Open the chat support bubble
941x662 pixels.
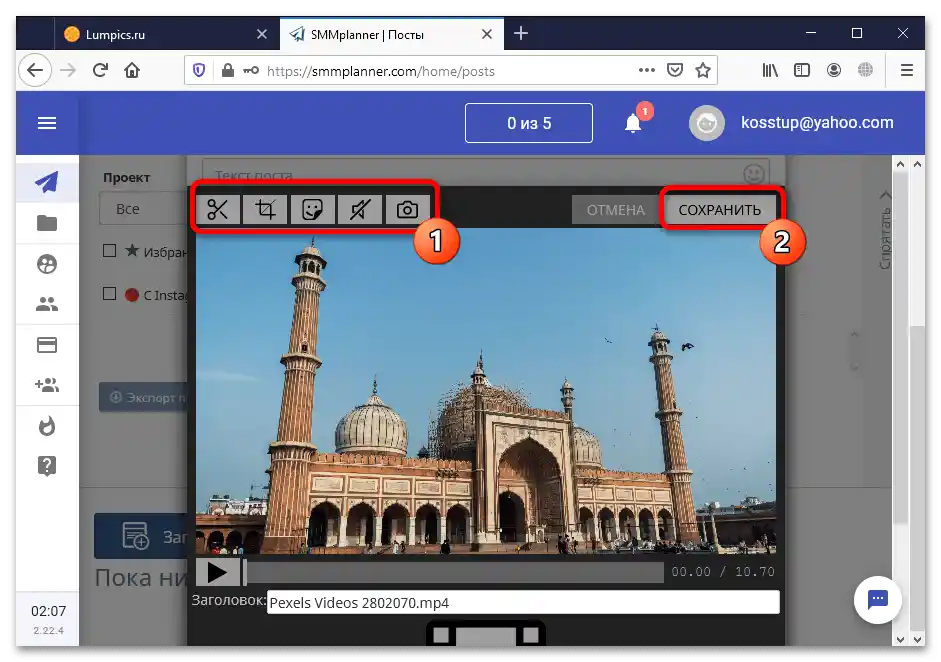pos(877,600)
